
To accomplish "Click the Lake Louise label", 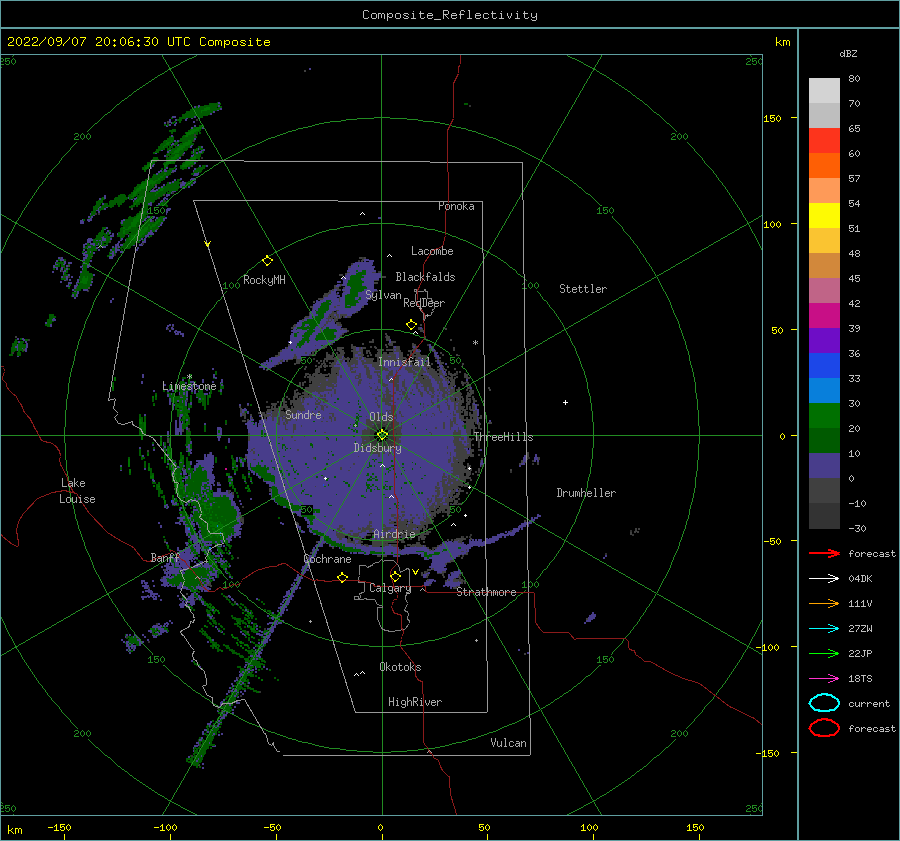I will (77, 491).
